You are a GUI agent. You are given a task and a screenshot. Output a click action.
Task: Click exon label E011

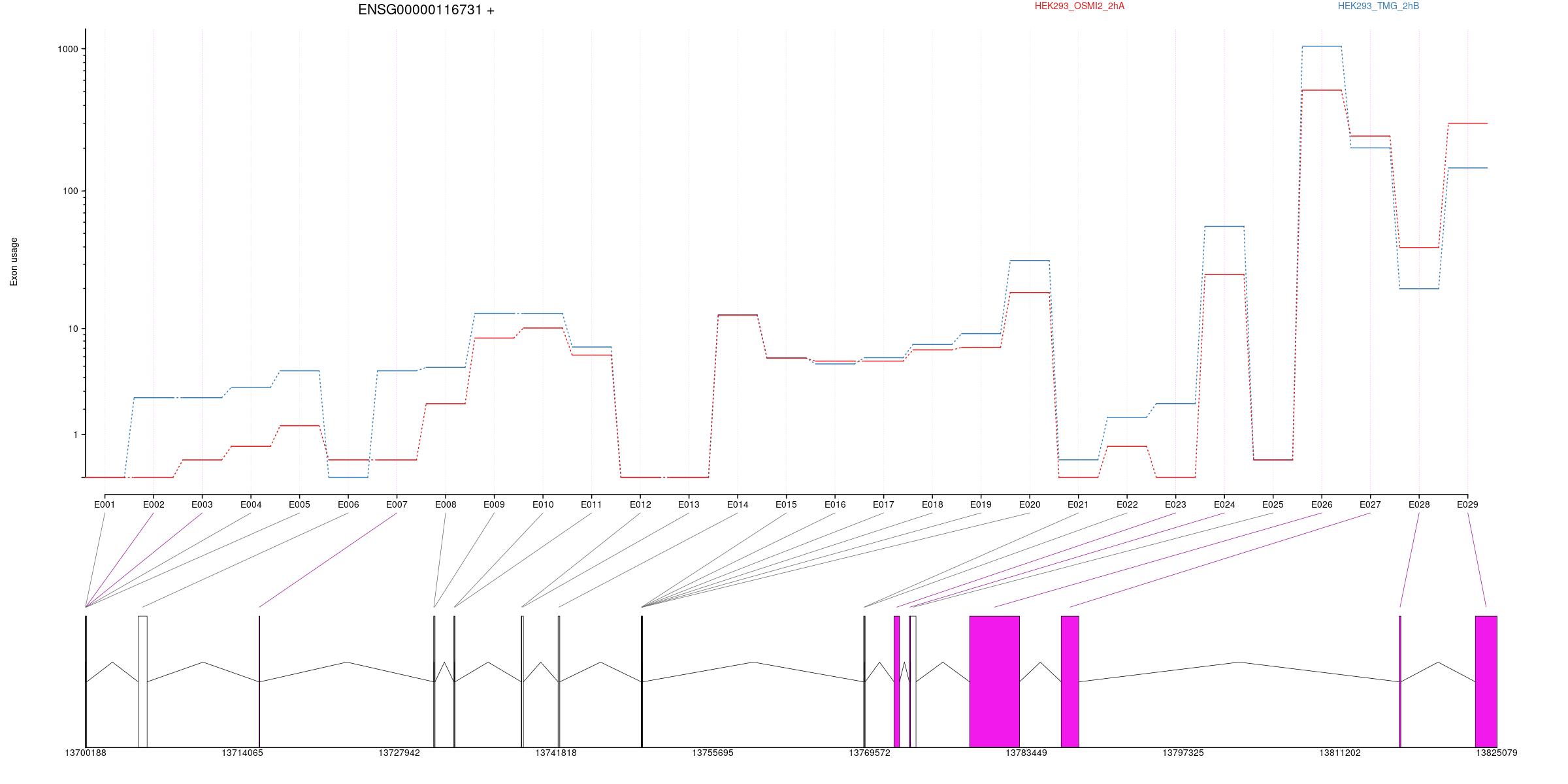[x=591, y=504]
